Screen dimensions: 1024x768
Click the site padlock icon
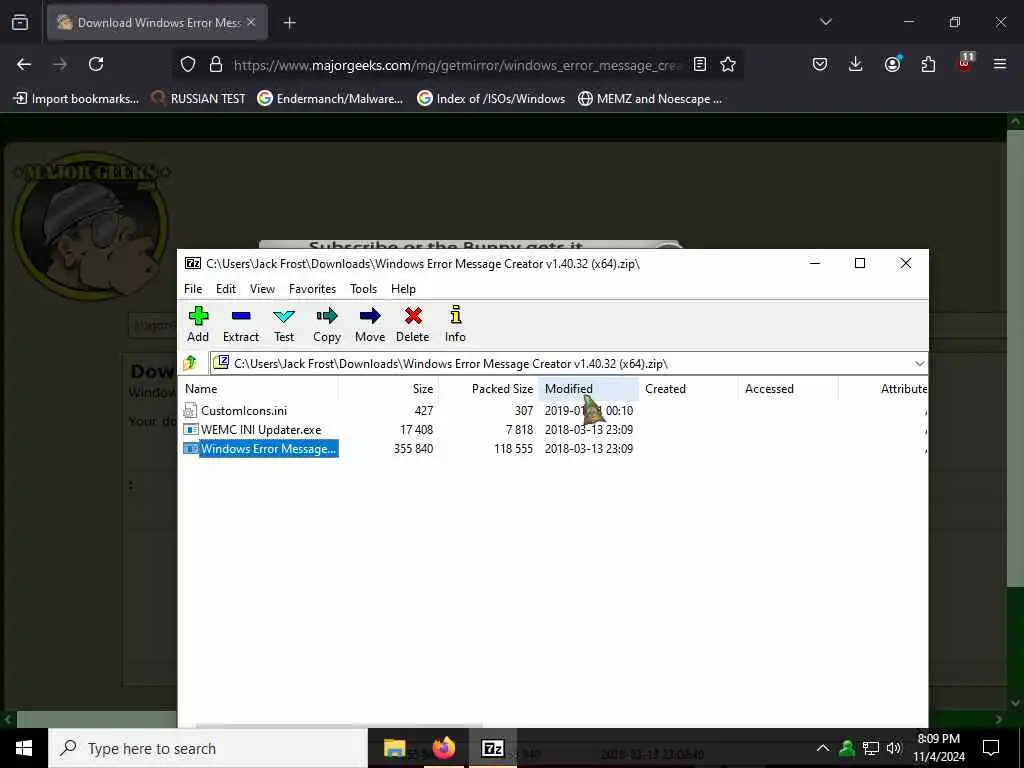(x=216, y=64)
